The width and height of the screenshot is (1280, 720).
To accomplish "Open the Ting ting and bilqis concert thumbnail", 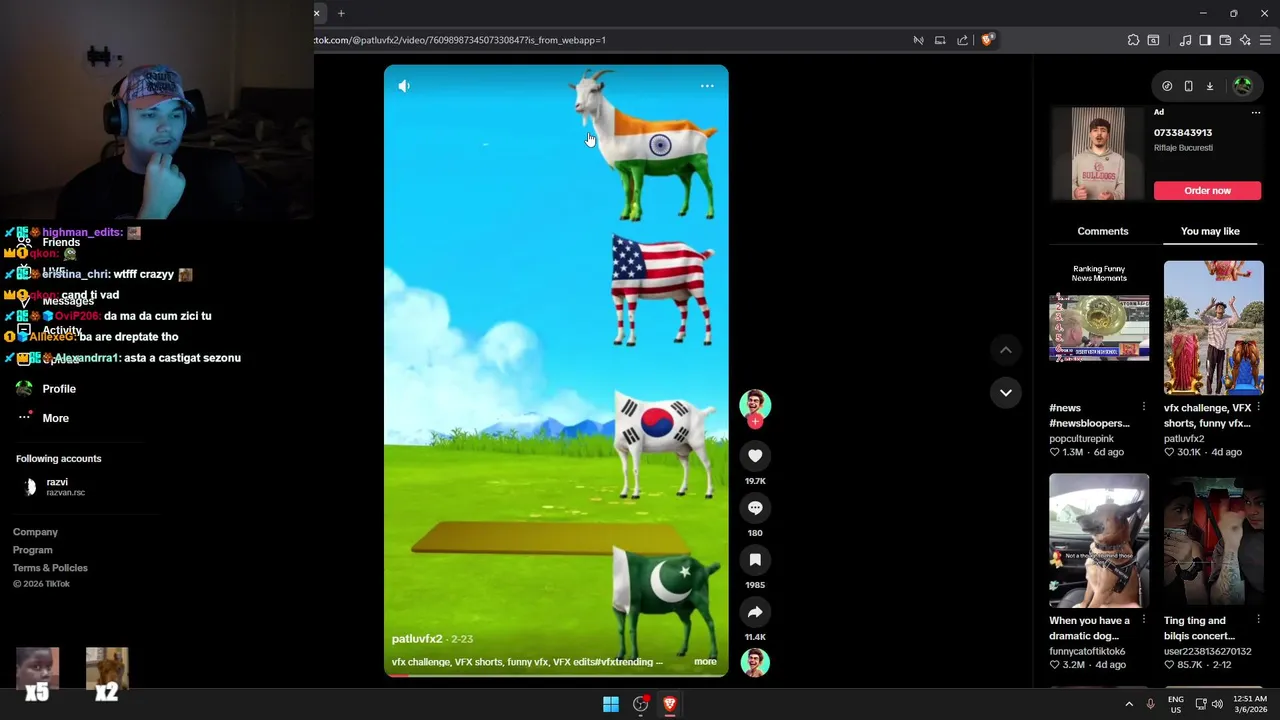I will [x=1213, y=540].
